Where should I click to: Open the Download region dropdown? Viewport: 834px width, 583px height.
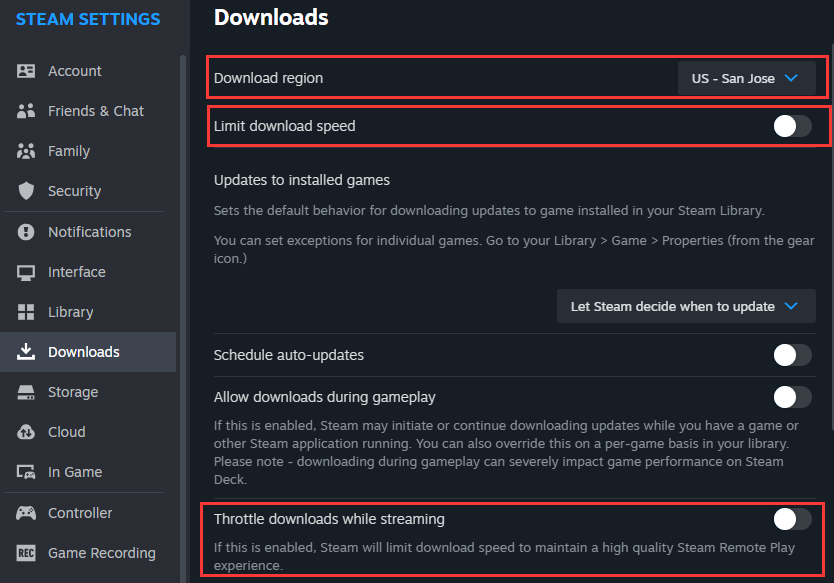(747, 77)
